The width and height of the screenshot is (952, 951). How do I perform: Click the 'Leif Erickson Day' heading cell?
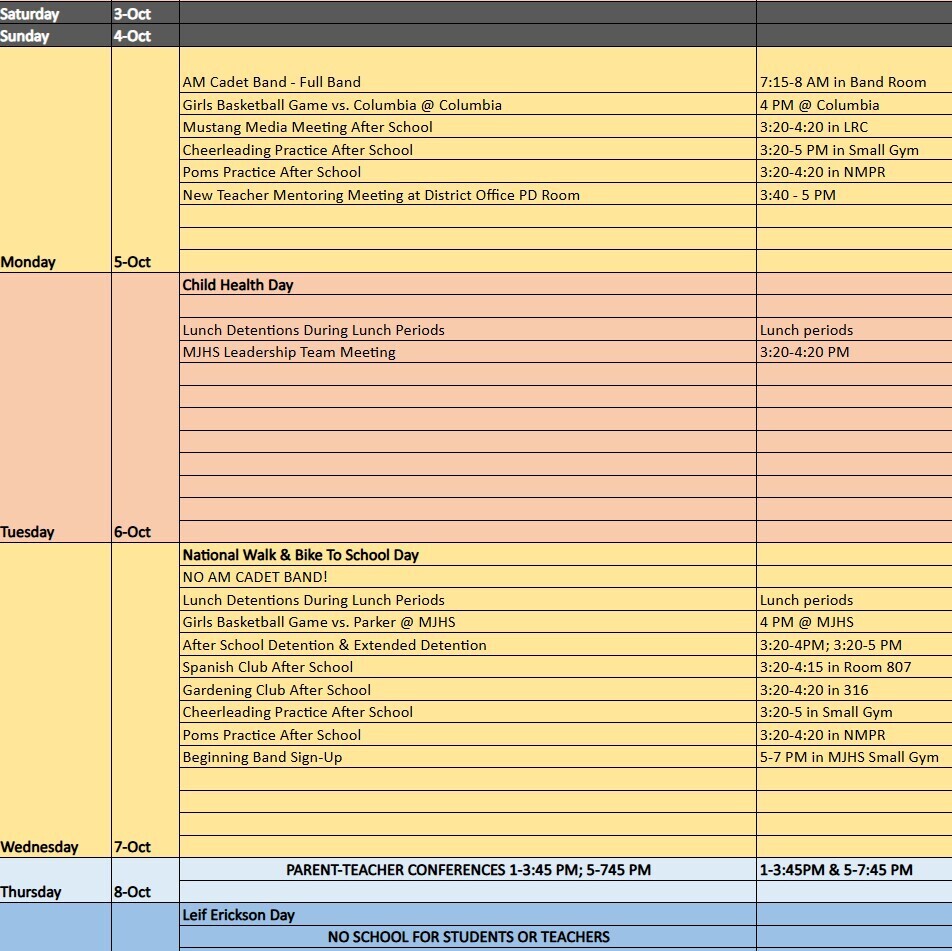[x=468, y=915]
